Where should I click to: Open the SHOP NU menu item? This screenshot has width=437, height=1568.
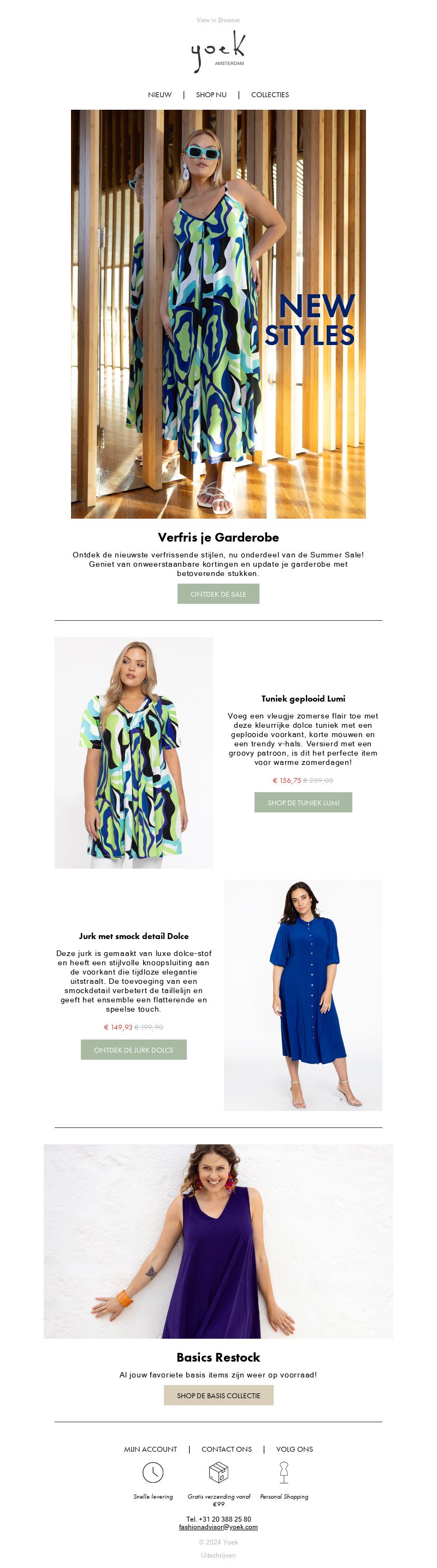pos(211,95)
